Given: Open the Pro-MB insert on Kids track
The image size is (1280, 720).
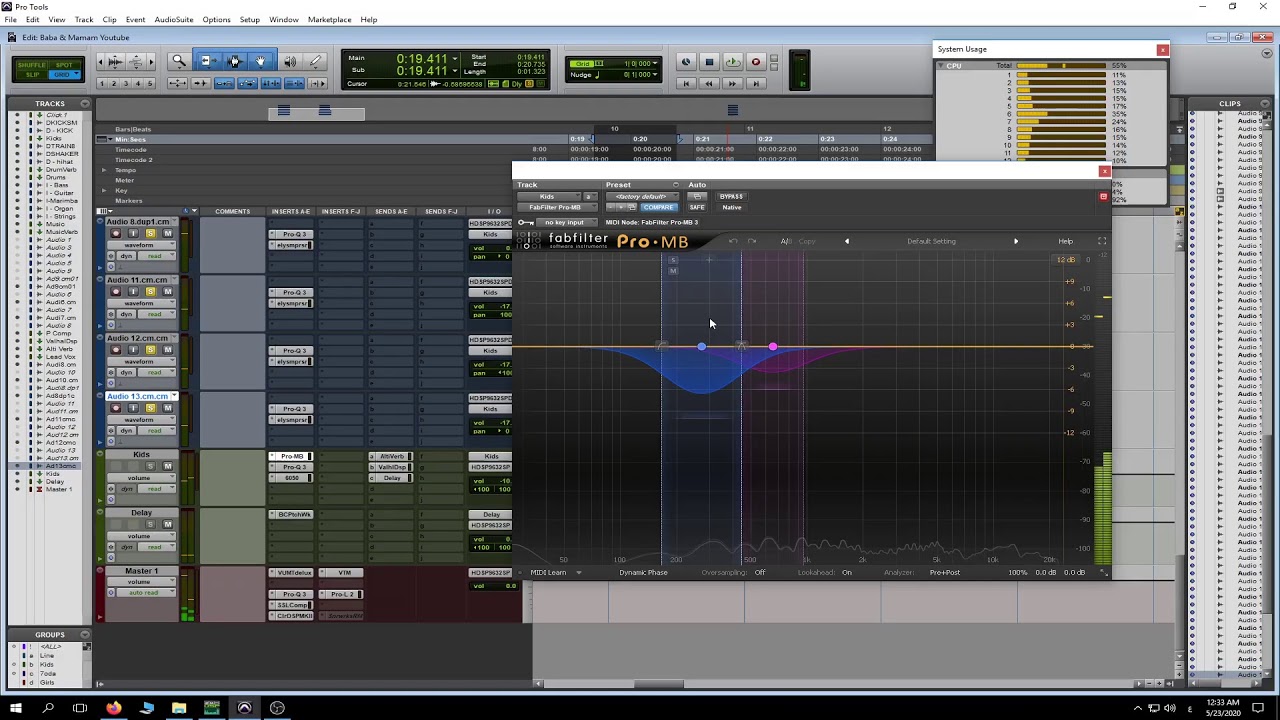Looking at the screenshot, I should point(291,457).
